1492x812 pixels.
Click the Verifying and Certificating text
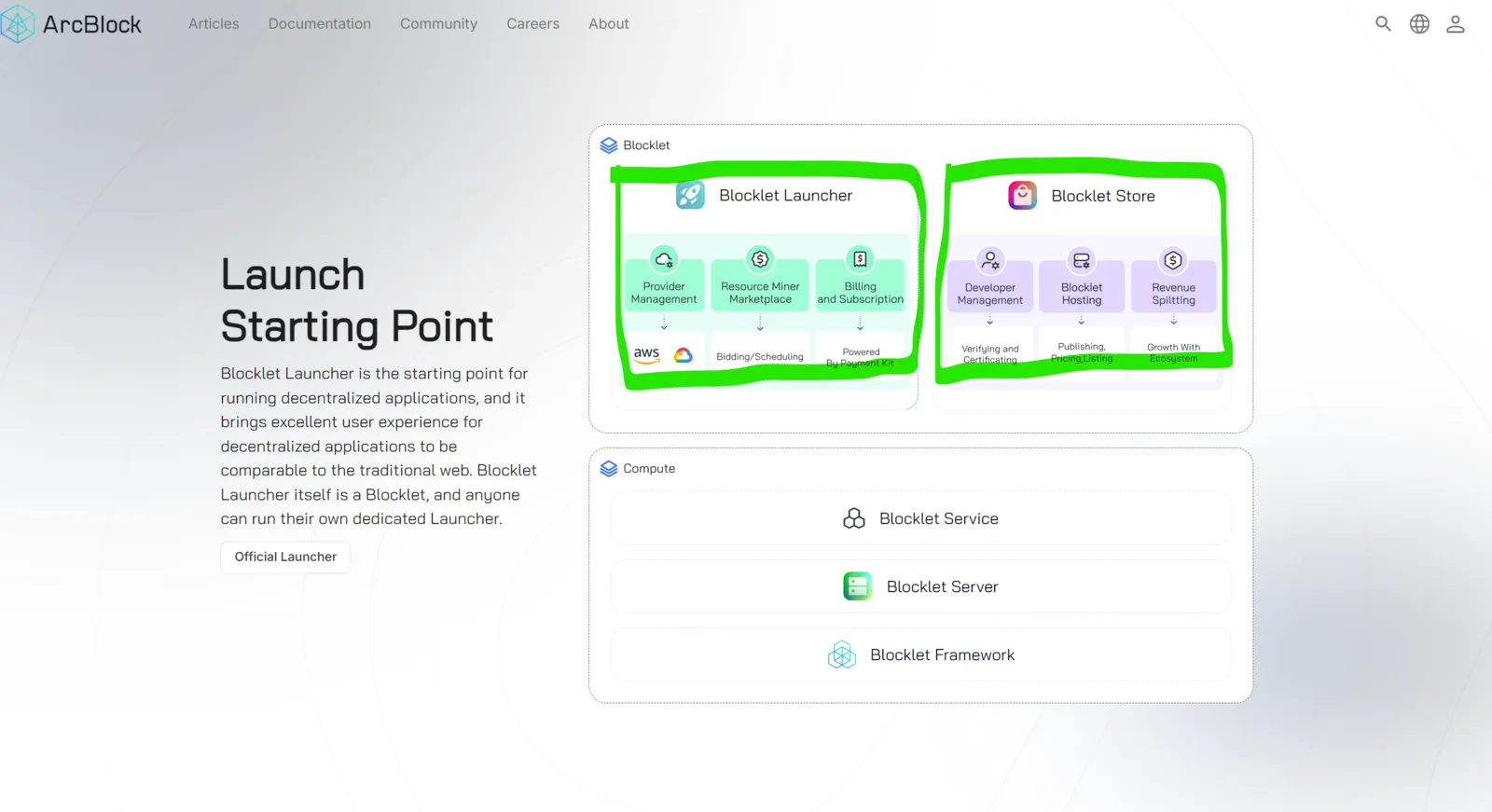[990, 354]
